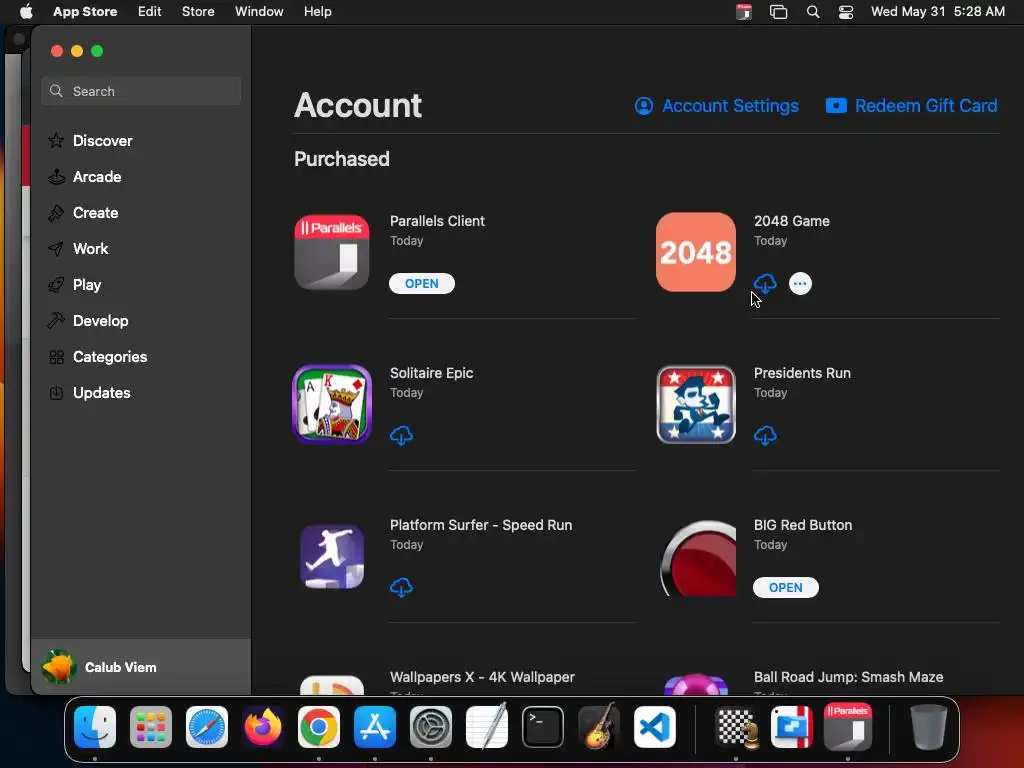1024x768 pixels.
Task: Open Control Center in menu bar
Action: click(x=846, y=12)
